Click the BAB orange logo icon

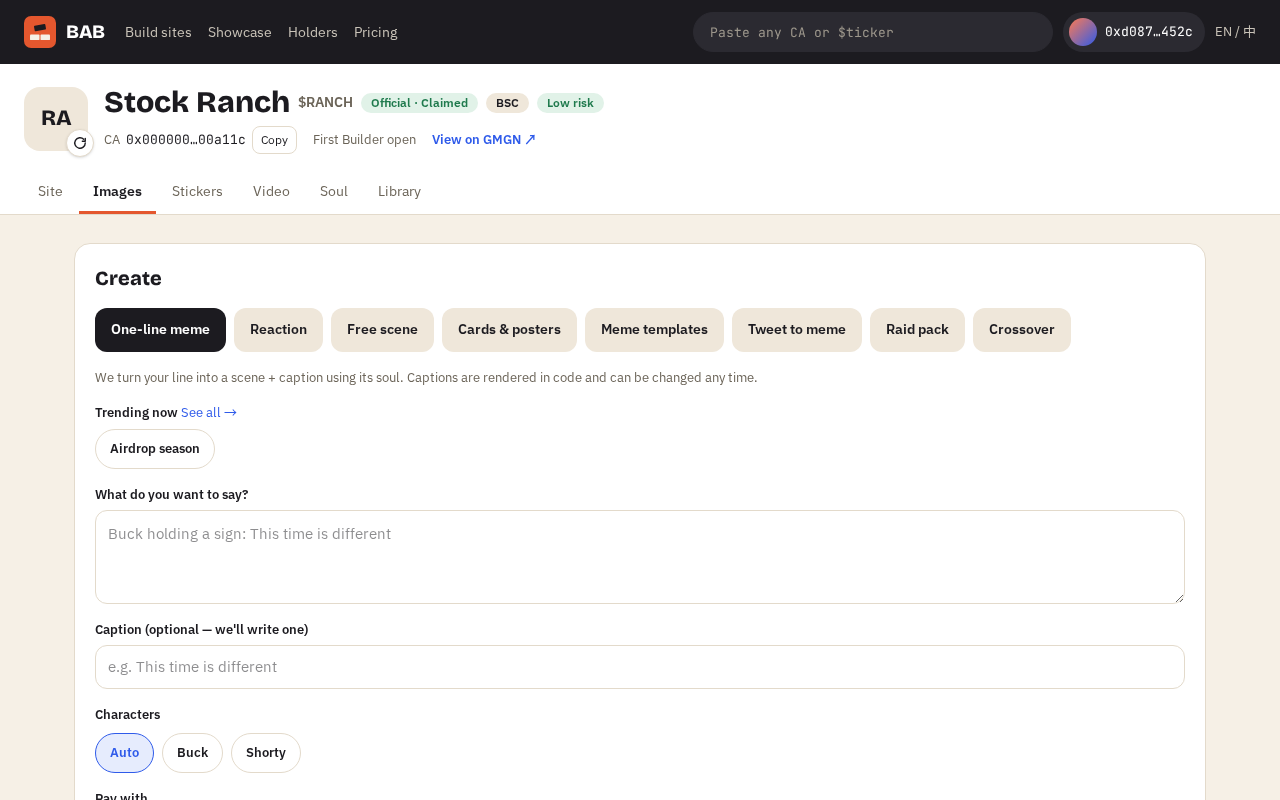(x=40, y=32)
